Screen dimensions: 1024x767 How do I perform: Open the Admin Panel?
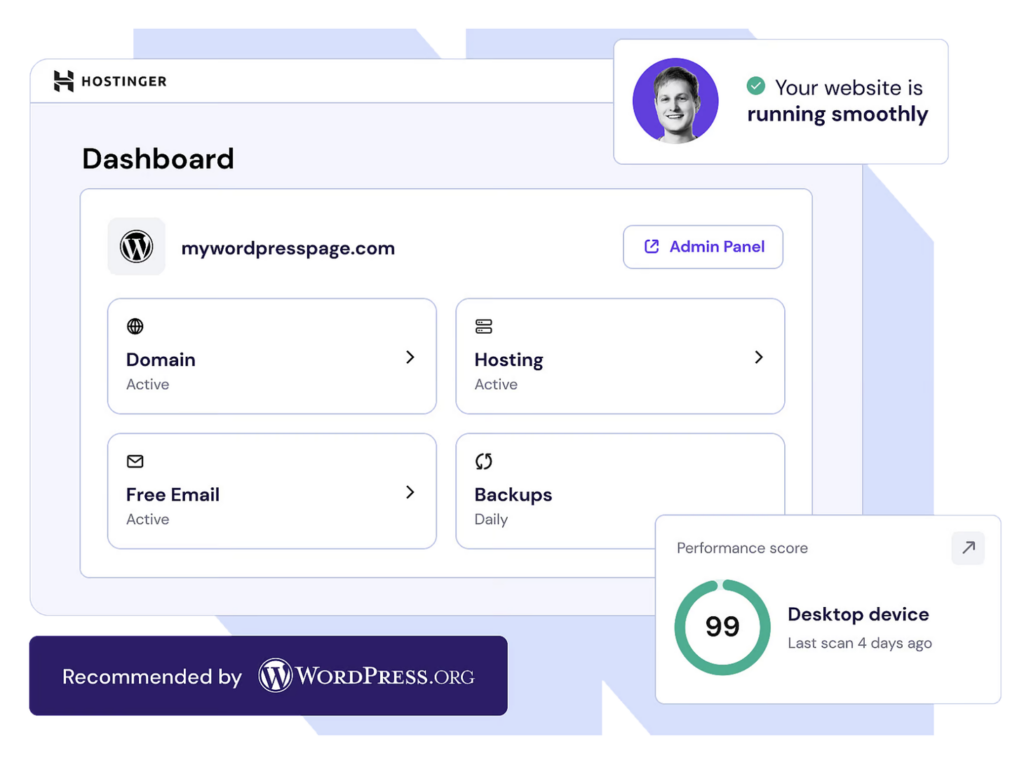point(703,247)
